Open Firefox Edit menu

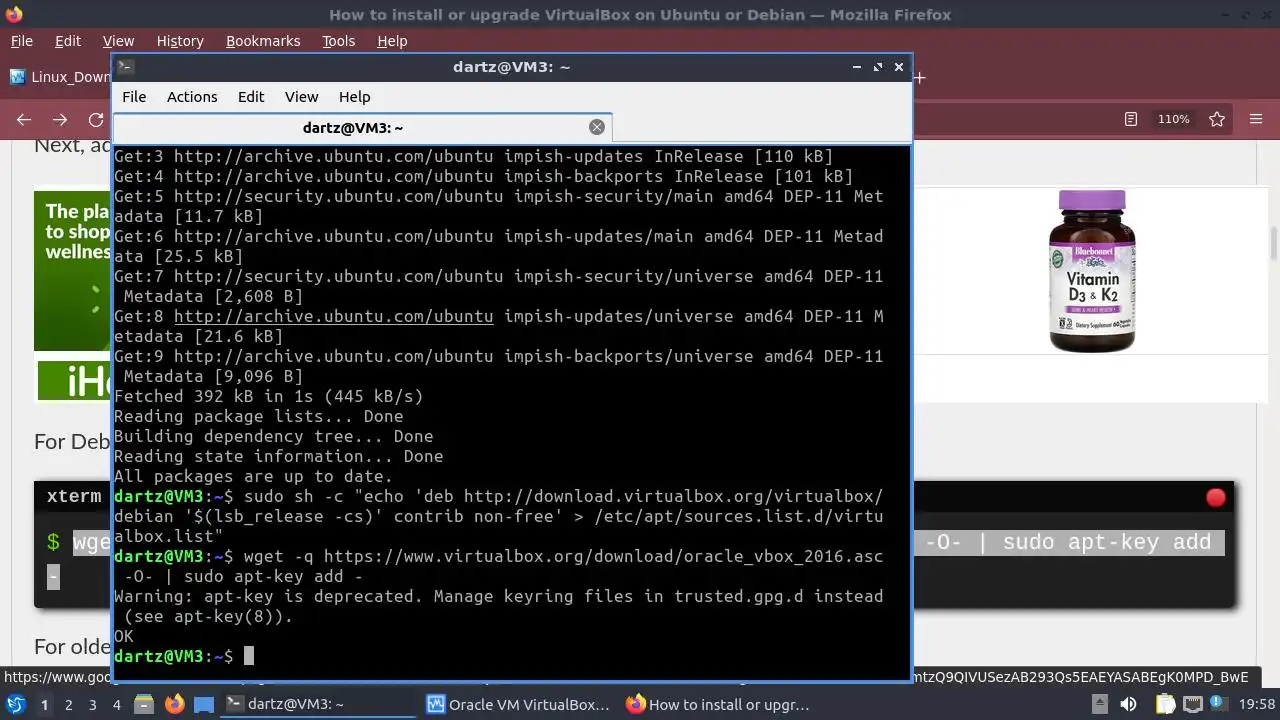point(68,41)
